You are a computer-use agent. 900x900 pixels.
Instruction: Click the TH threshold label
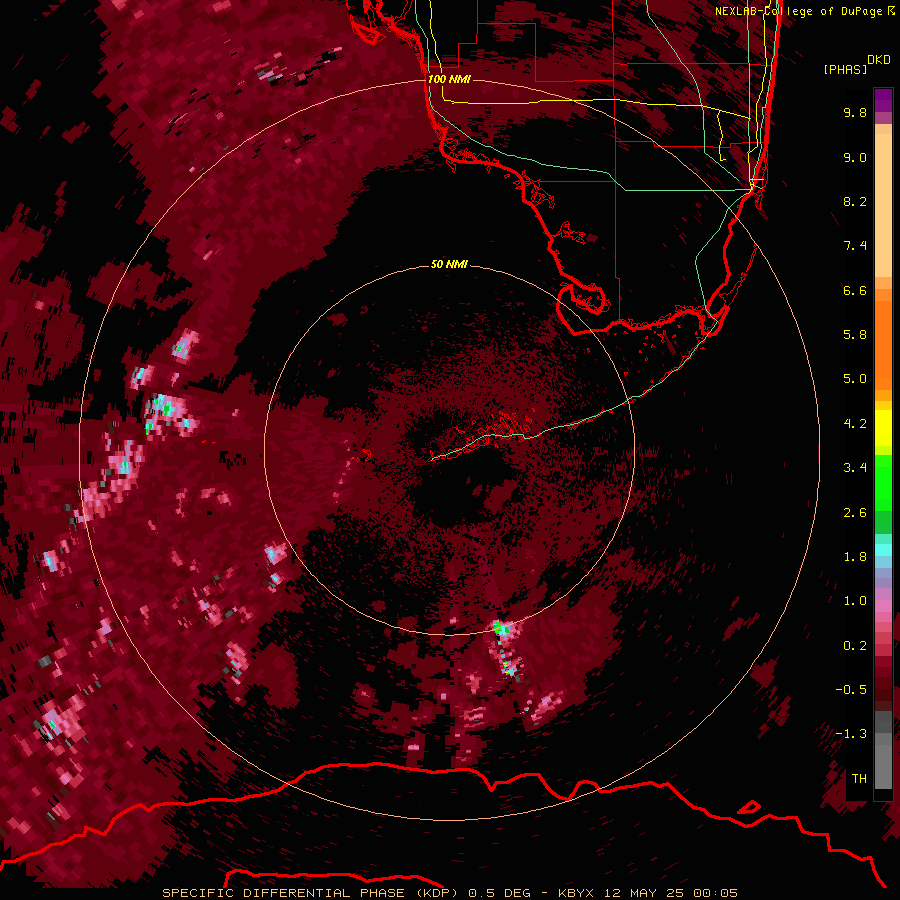[859, 779]
